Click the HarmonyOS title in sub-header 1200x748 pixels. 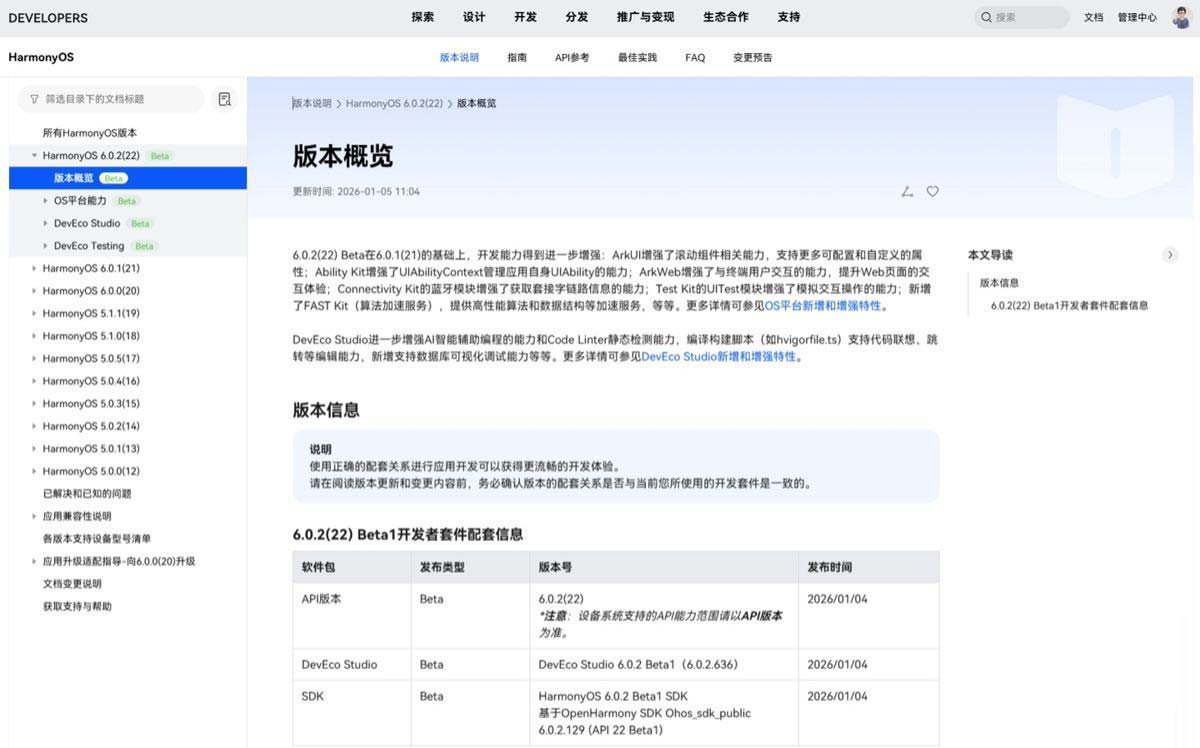[41, 58]
